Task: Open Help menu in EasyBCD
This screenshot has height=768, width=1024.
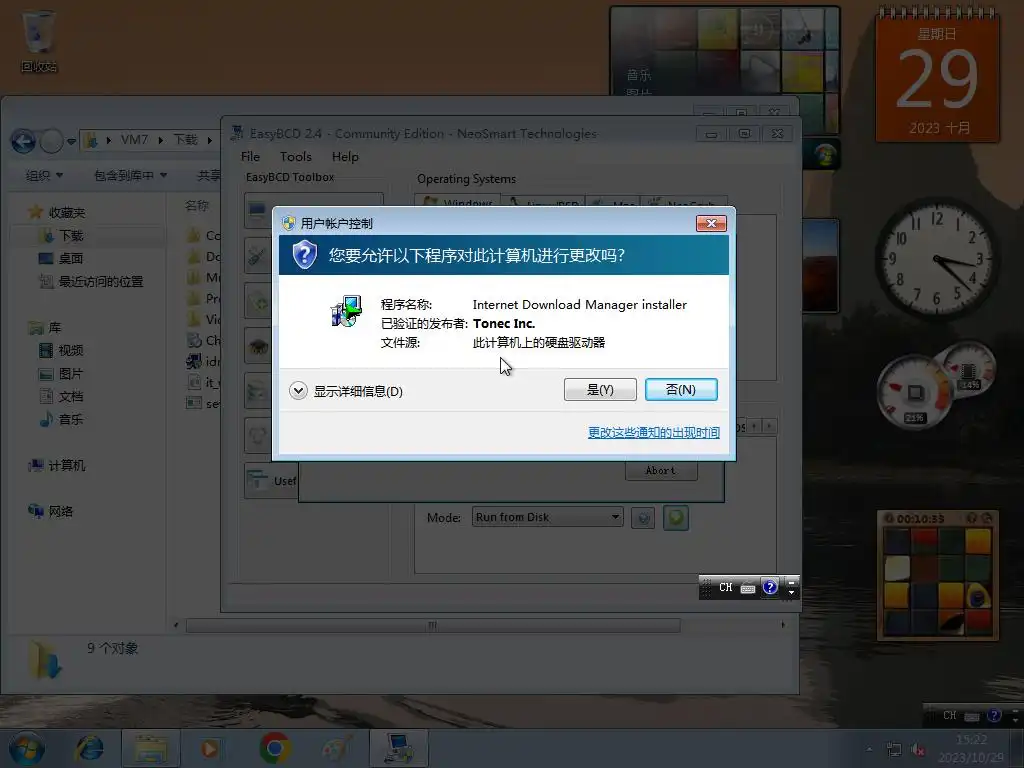Action: click(x=345, y=157)
